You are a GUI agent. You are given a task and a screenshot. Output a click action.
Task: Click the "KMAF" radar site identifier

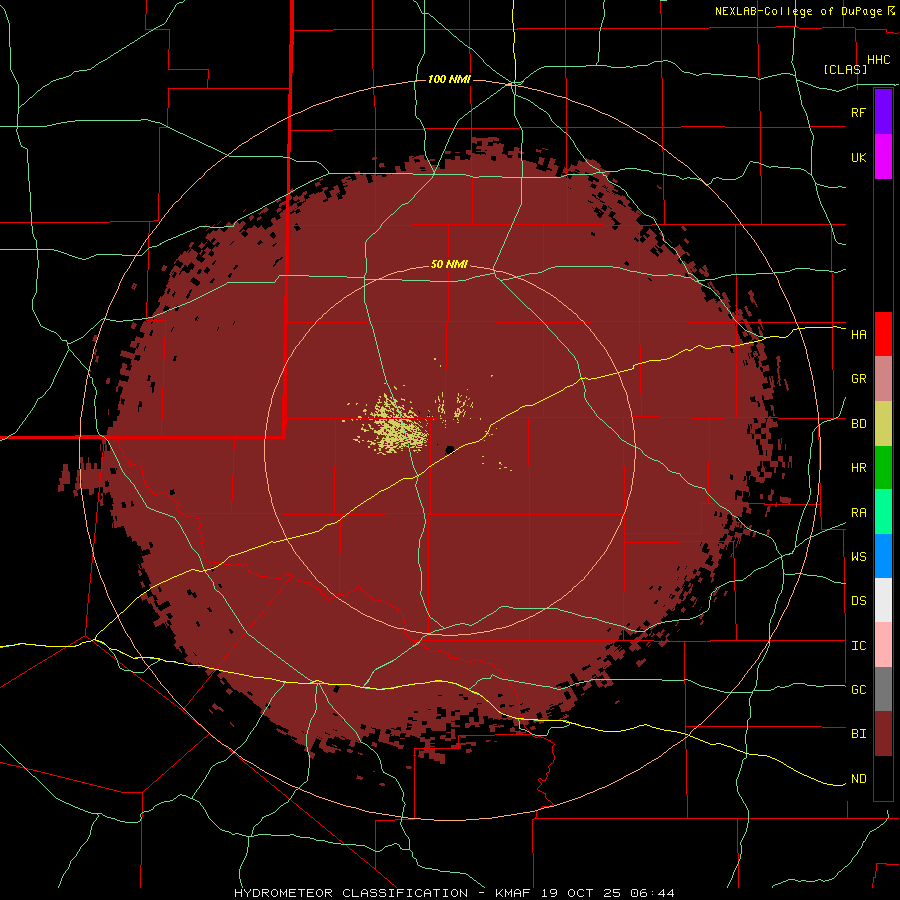(x=513, y=893)
